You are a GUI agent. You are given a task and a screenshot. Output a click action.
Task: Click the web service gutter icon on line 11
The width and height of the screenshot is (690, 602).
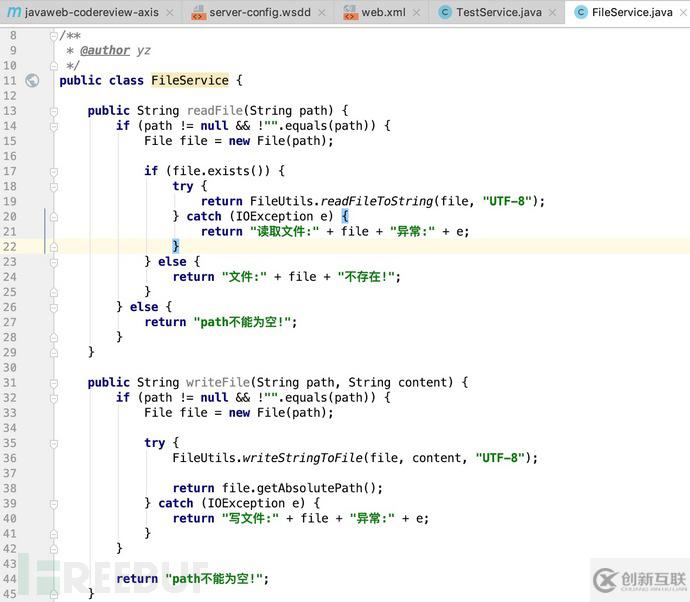pos(32,81)
